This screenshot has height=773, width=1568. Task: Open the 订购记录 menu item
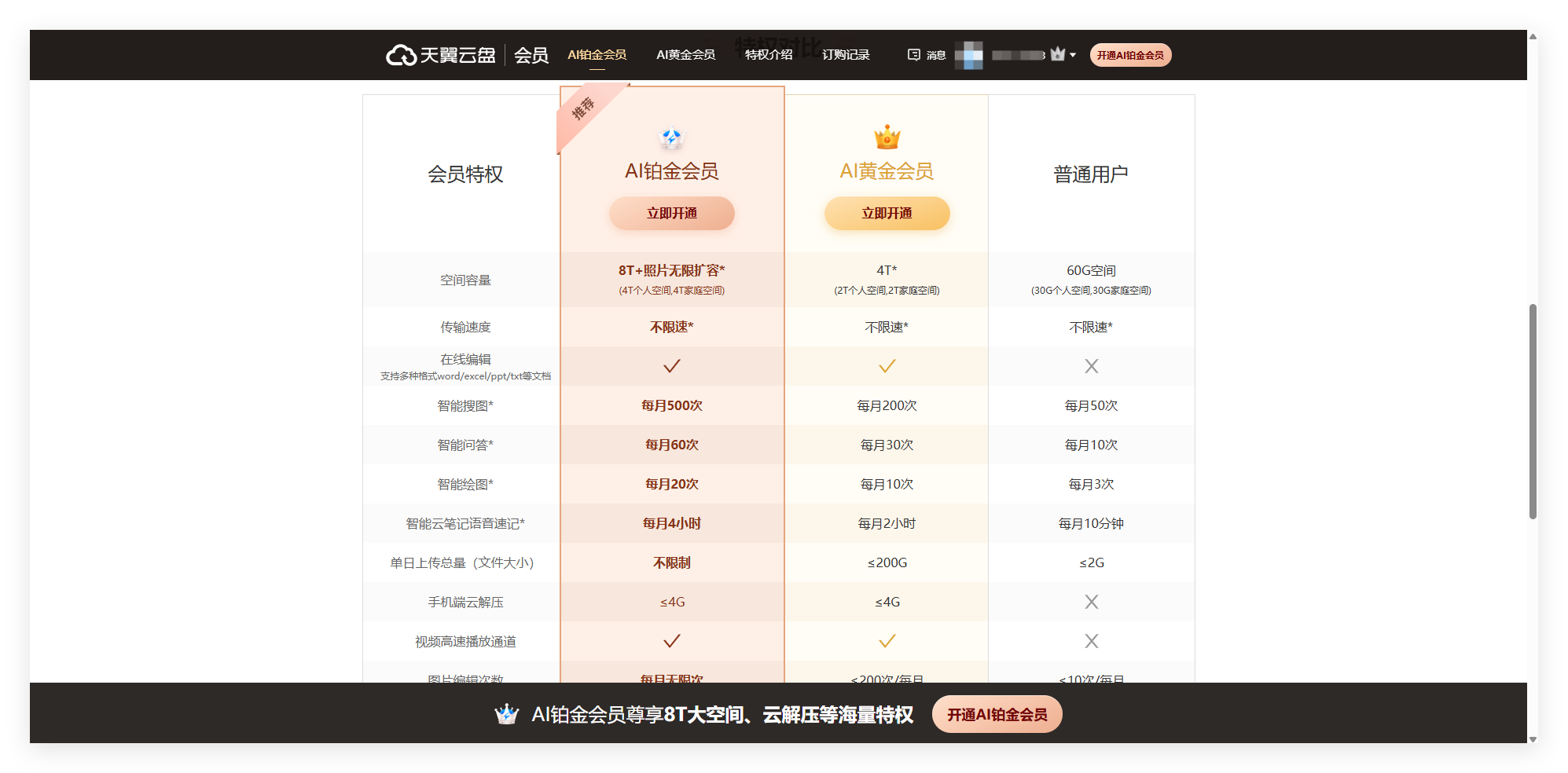(x=846, y=55)
